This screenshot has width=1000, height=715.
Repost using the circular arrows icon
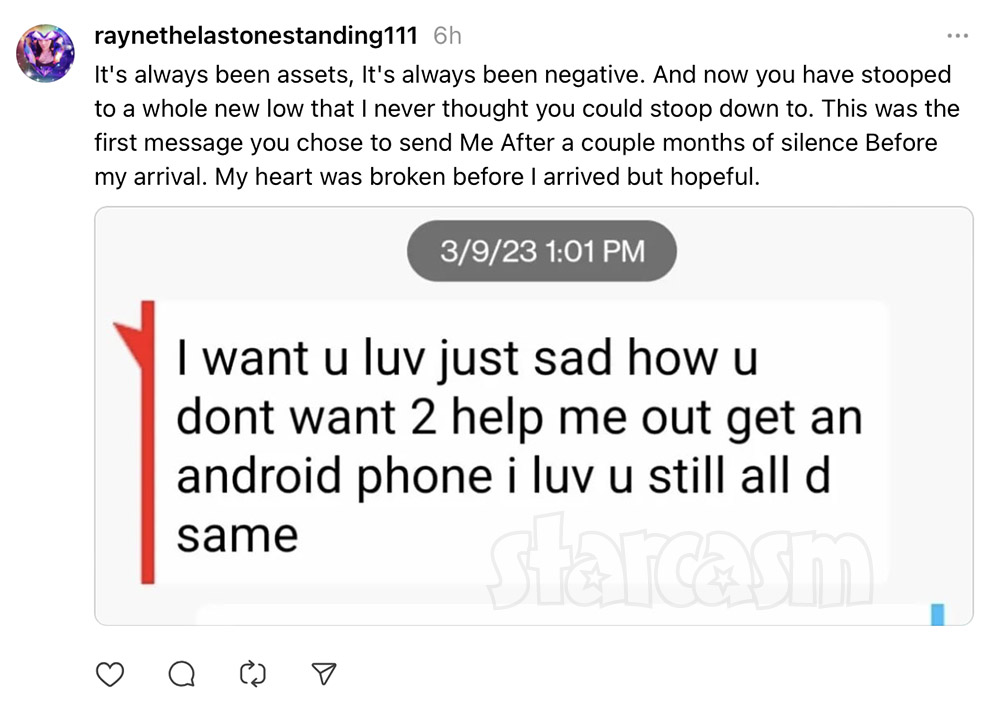point(253,674)
